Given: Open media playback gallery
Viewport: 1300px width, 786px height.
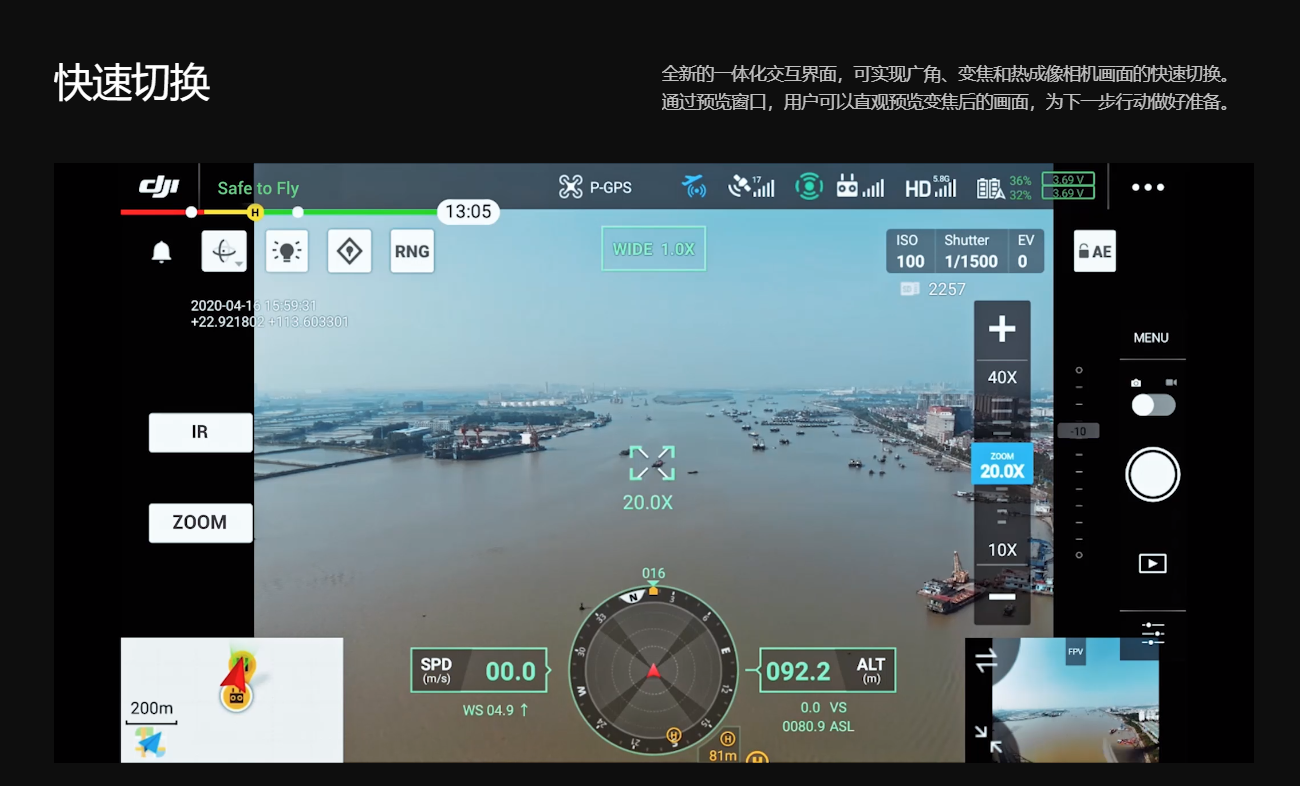Looking at the screenshot, I should [x=1151, y=562].
